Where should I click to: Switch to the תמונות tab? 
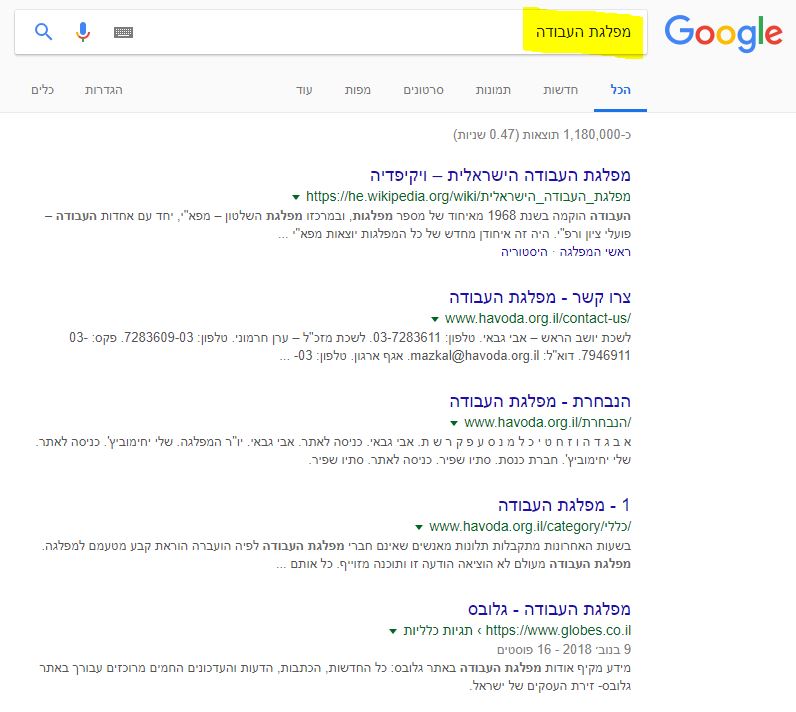(x=493, y=90)
